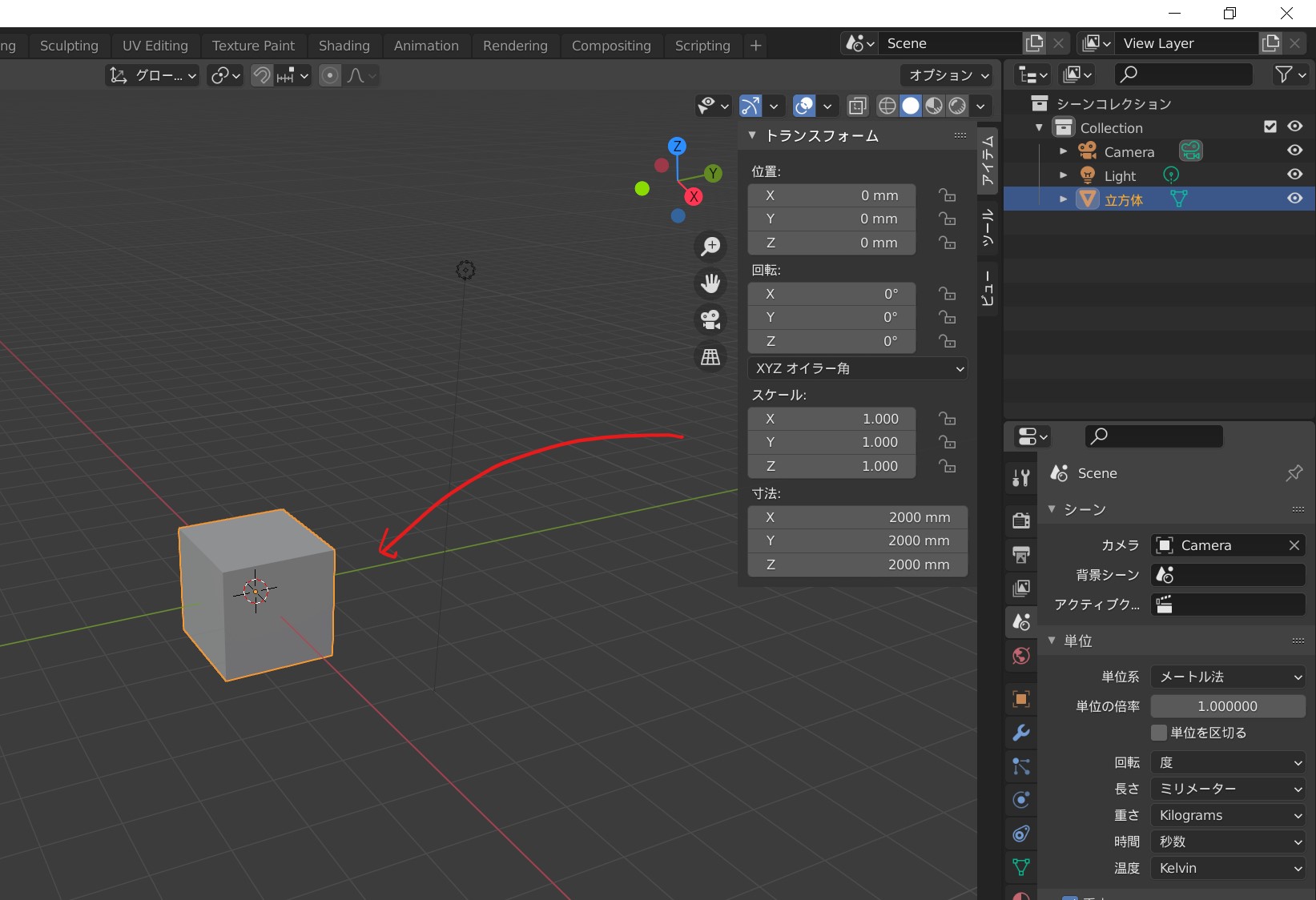
Task: Hide the Camera object with eye icon
Action: pyautogui.click(x=1294, y=151)
